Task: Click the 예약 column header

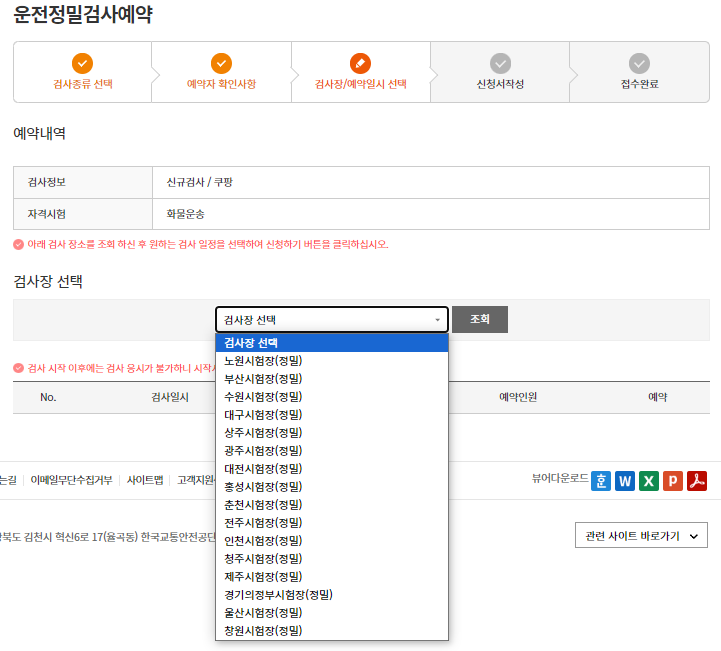Action: (x=658, y=397)
